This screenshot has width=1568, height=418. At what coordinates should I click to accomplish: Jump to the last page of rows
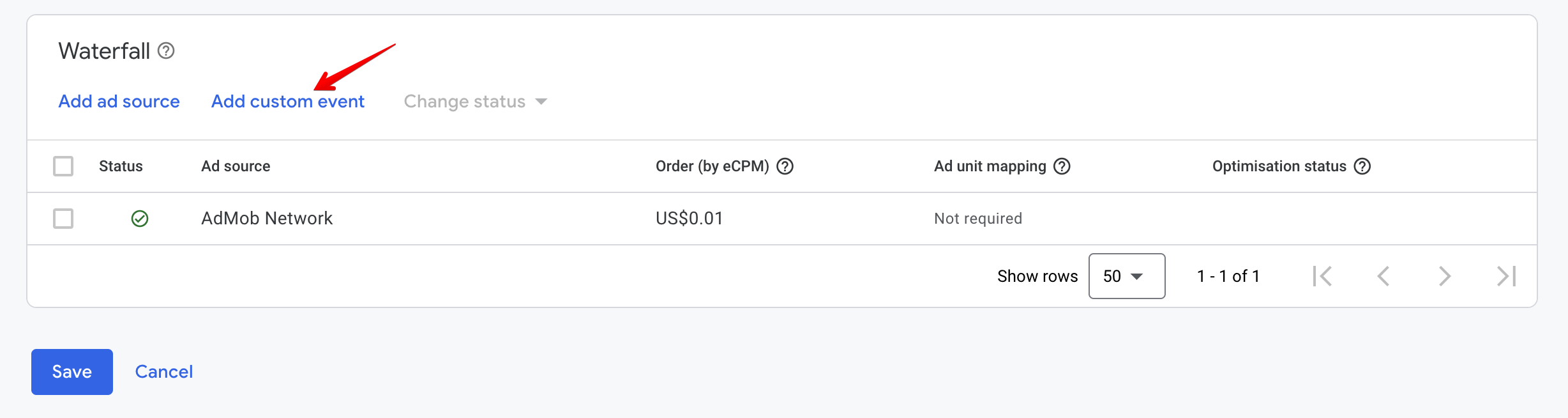(1505, 276)
